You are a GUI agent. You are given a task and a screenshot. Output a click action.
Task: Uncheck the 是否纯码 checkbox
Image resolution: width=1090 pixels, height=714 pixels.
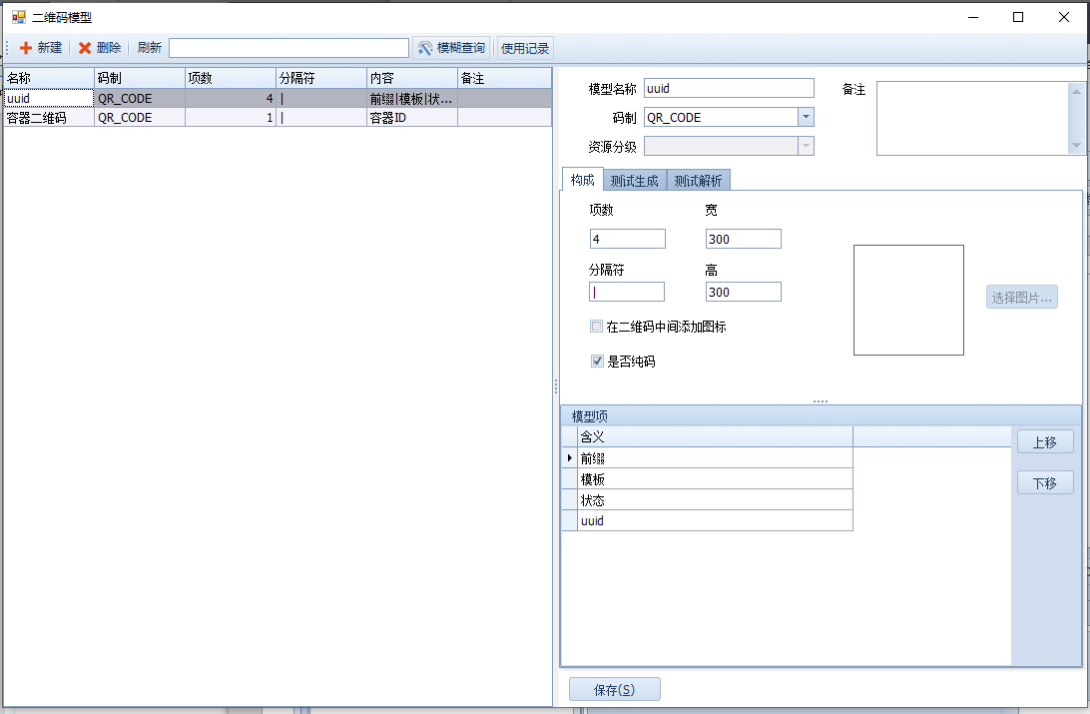597,362
